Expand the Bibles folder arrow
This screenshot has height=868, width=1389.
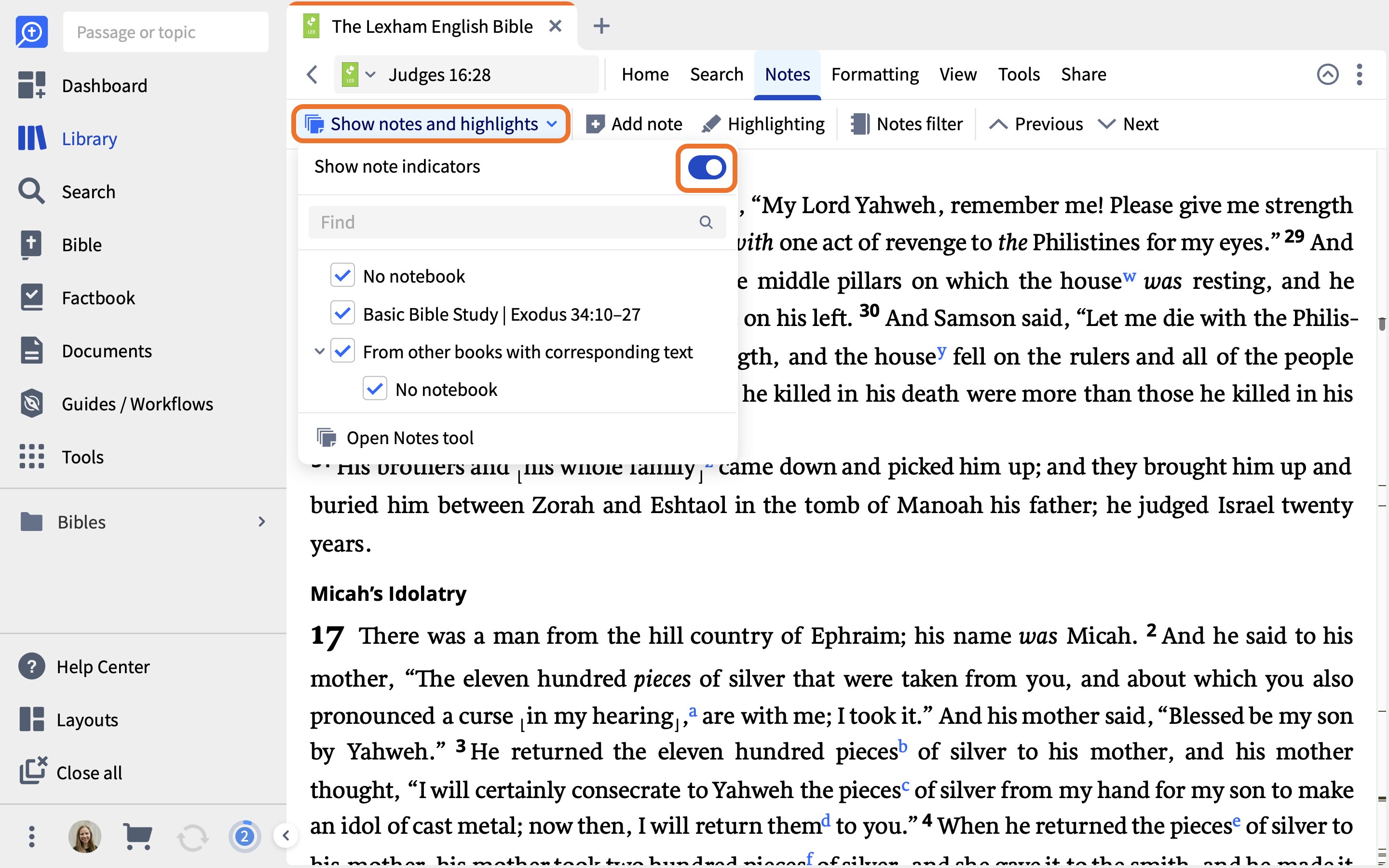[x=261, y=521]
